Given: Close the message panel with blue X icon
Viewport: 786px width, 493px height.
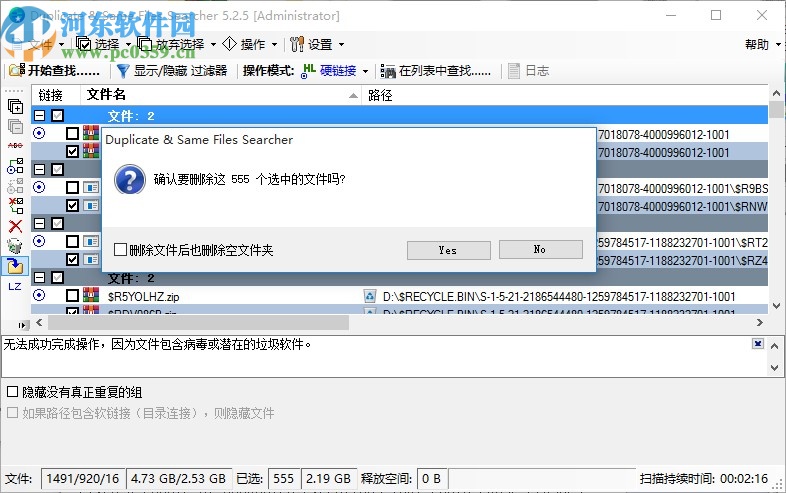Looking at the screenshot, I should pyautogui.click(x=758, y=344).
